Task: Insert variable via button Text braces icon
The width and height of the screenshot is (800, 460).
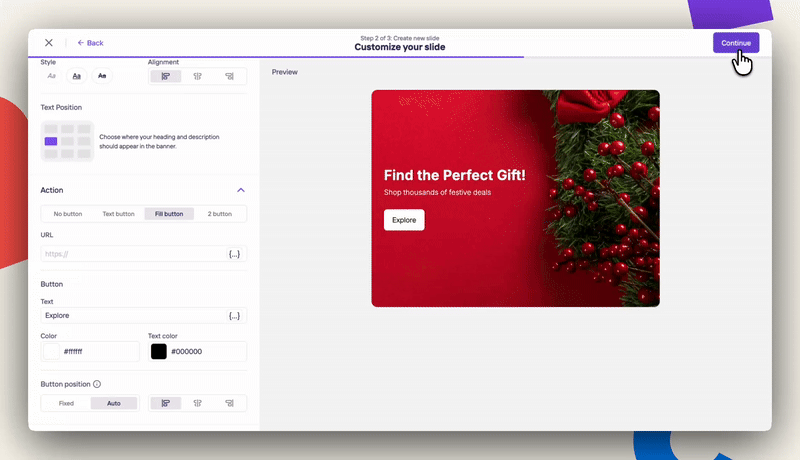Action: tap(234, 316)
